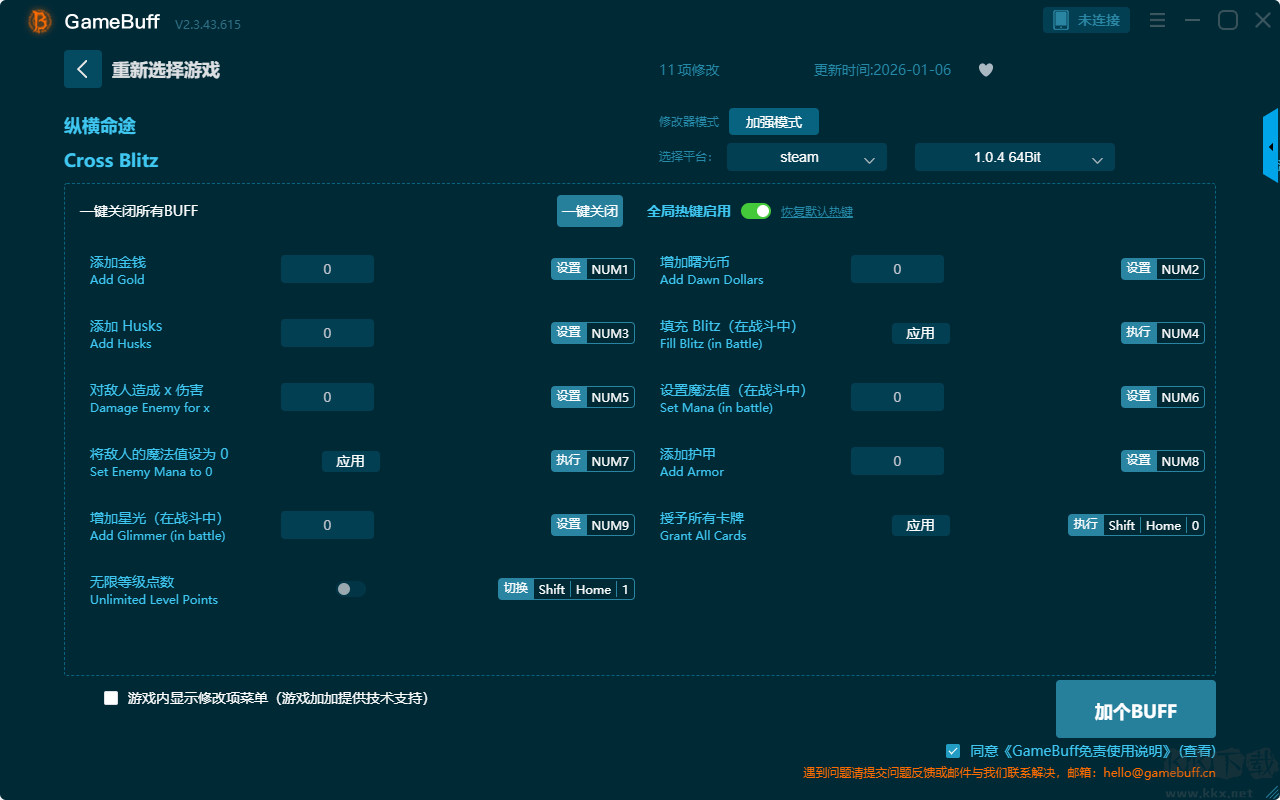1280x800 pixels.
Task: Click the 纵横命途 game name
Action: [x=100, y=126]
